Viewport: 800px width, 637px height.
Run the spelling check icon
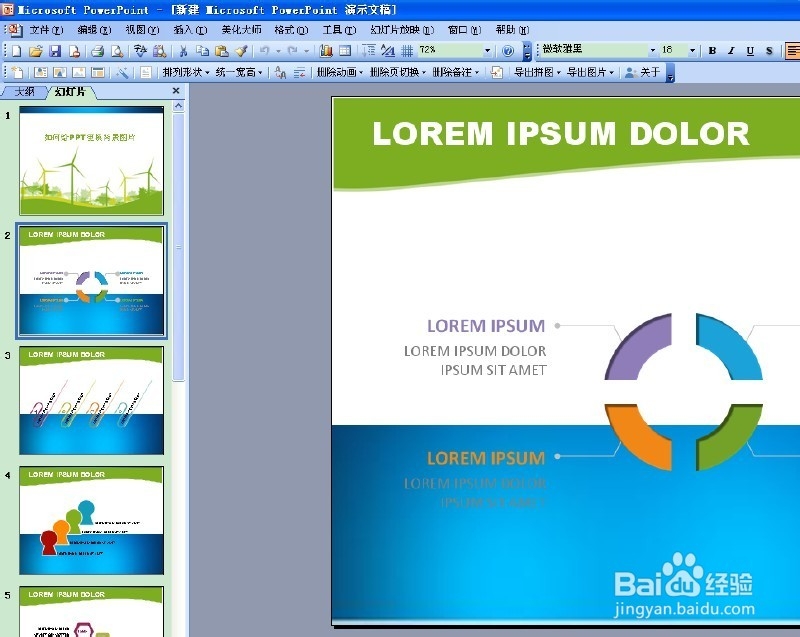(140, 50)
